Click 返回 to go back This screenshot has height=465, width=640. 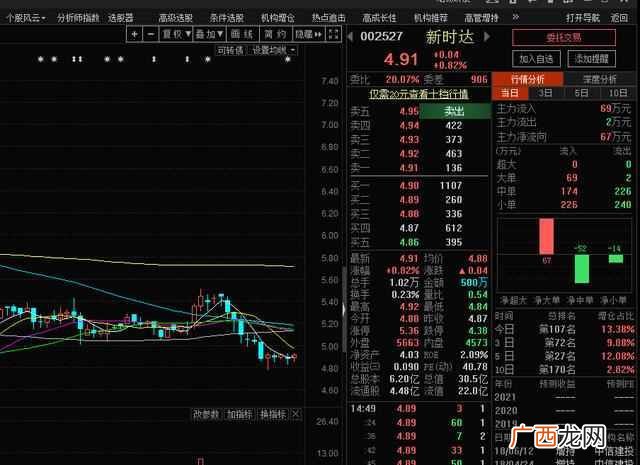point(619,18)
